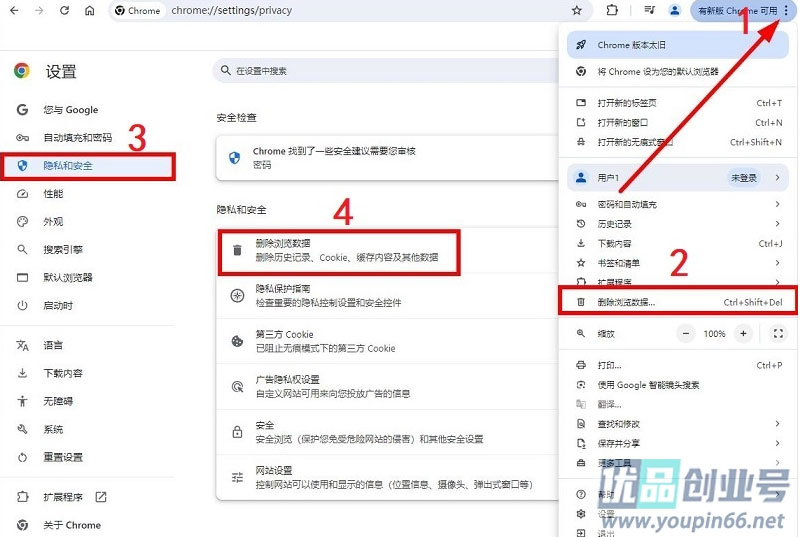
Task: Click the browser reload icon
Action: pyautogui.click(x=65, y=11)
